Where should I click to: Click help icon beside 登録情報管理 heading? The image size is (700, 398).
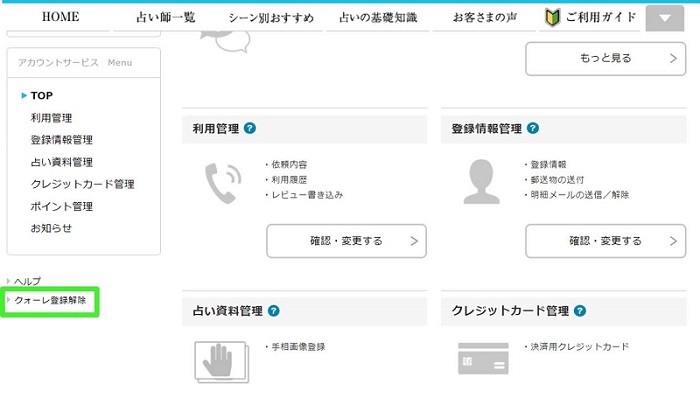533,129
